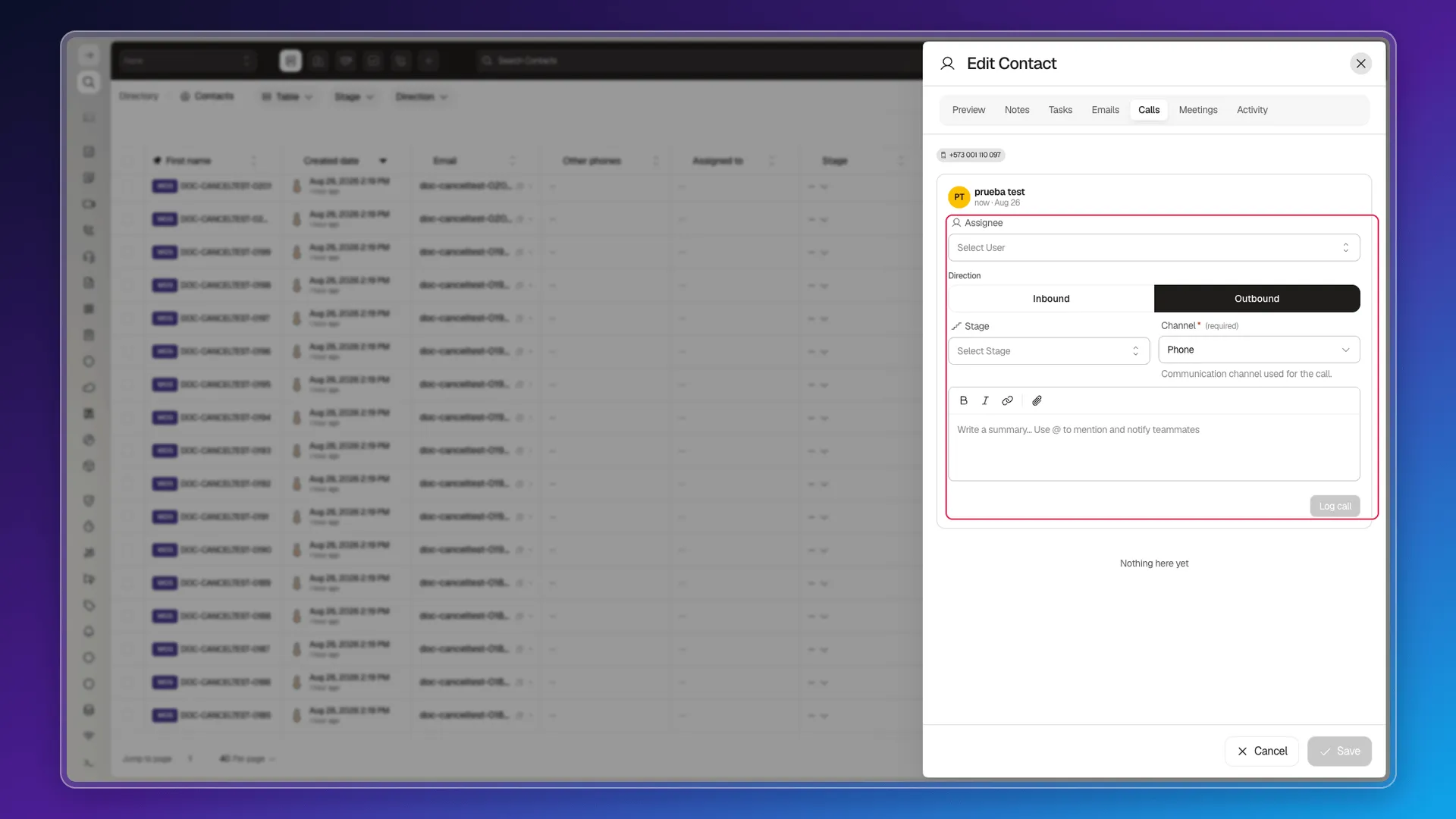Click the Contacts breadcrumb in background
The image size is (1456, 819).
point(207,96)
